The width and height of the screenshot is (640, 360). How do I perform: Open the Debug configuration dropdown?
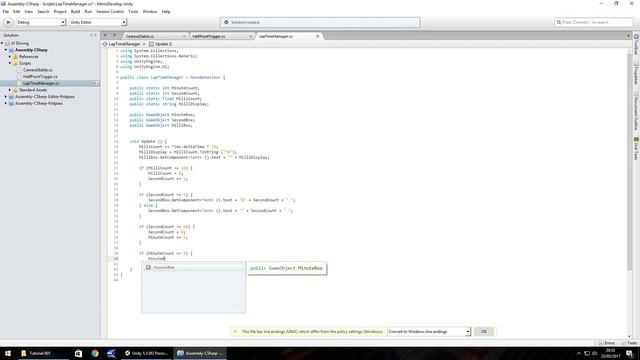click(x=40, y=22)
